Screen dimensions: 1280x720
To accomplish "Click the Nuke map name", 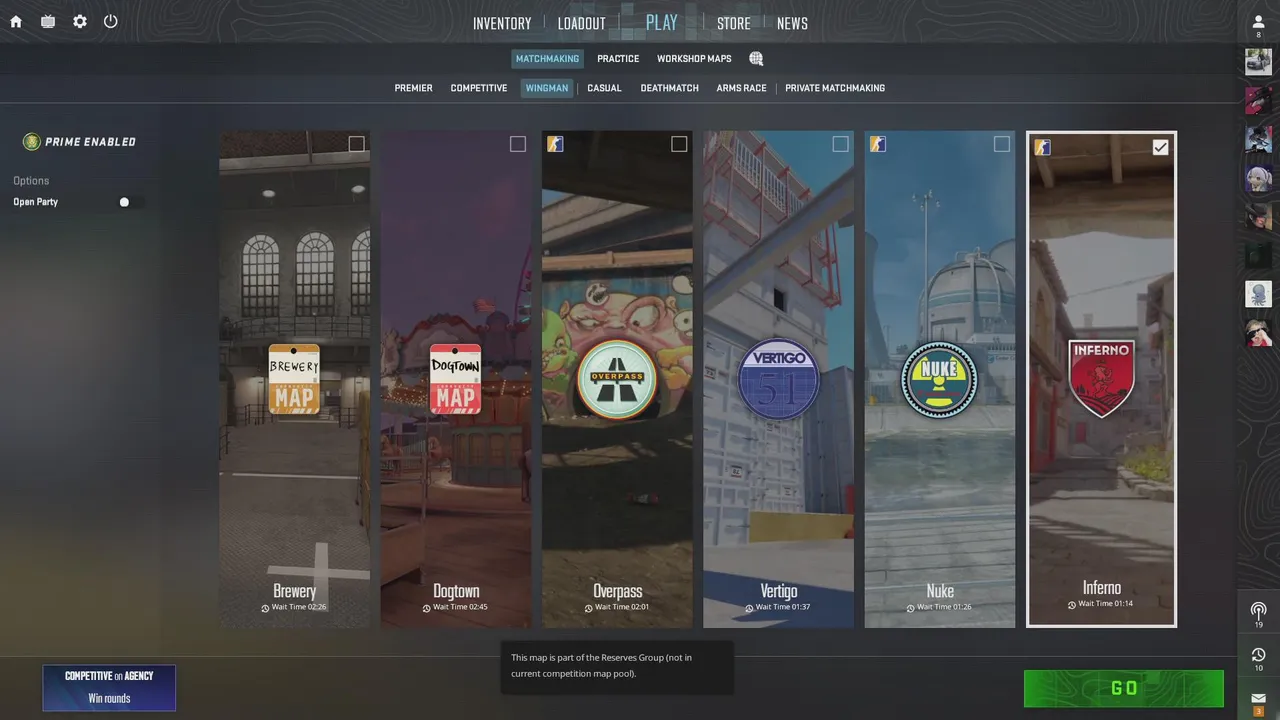I will pyautogui.click(x=940, y=591).
